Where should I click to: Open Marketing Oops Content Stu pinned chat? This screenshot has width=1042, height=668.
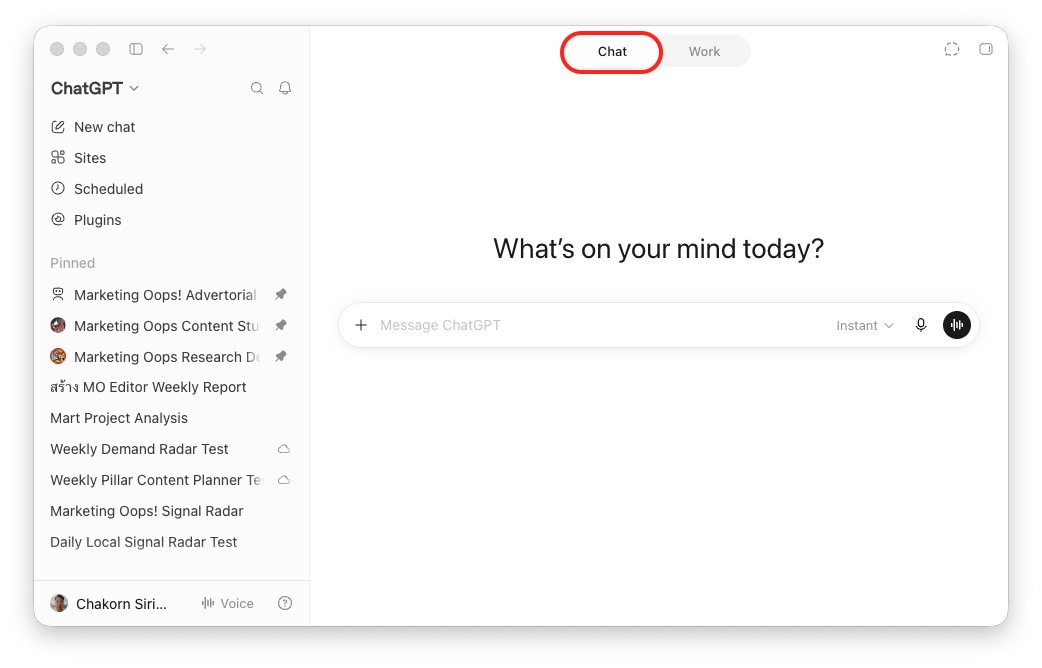pyautogui.click(x=166, y=326)
